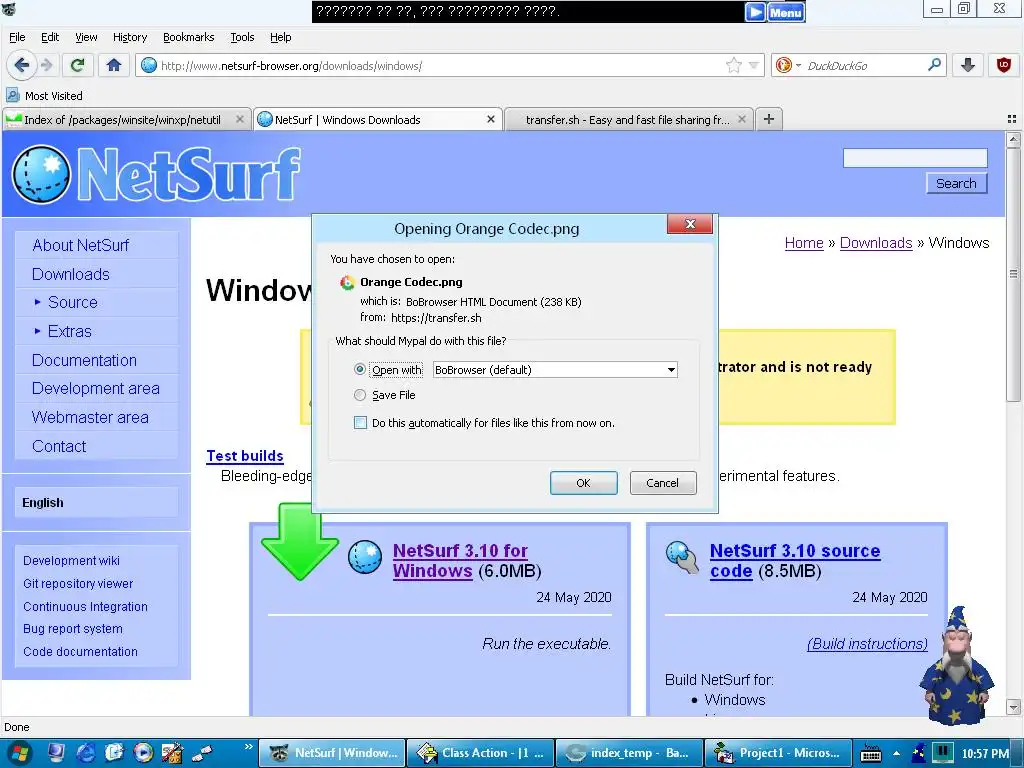
Task: Open the Tools menu
Action: pos(242,37)
